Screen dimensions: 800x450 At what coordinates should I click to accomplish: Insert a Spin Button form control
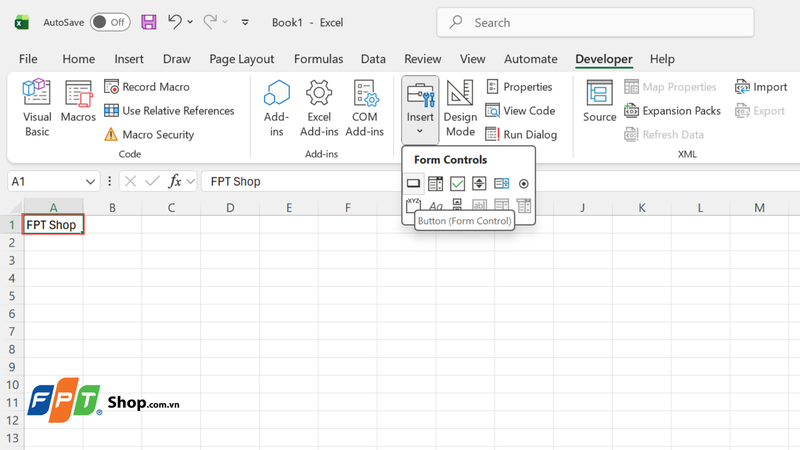tap(479, 183)
